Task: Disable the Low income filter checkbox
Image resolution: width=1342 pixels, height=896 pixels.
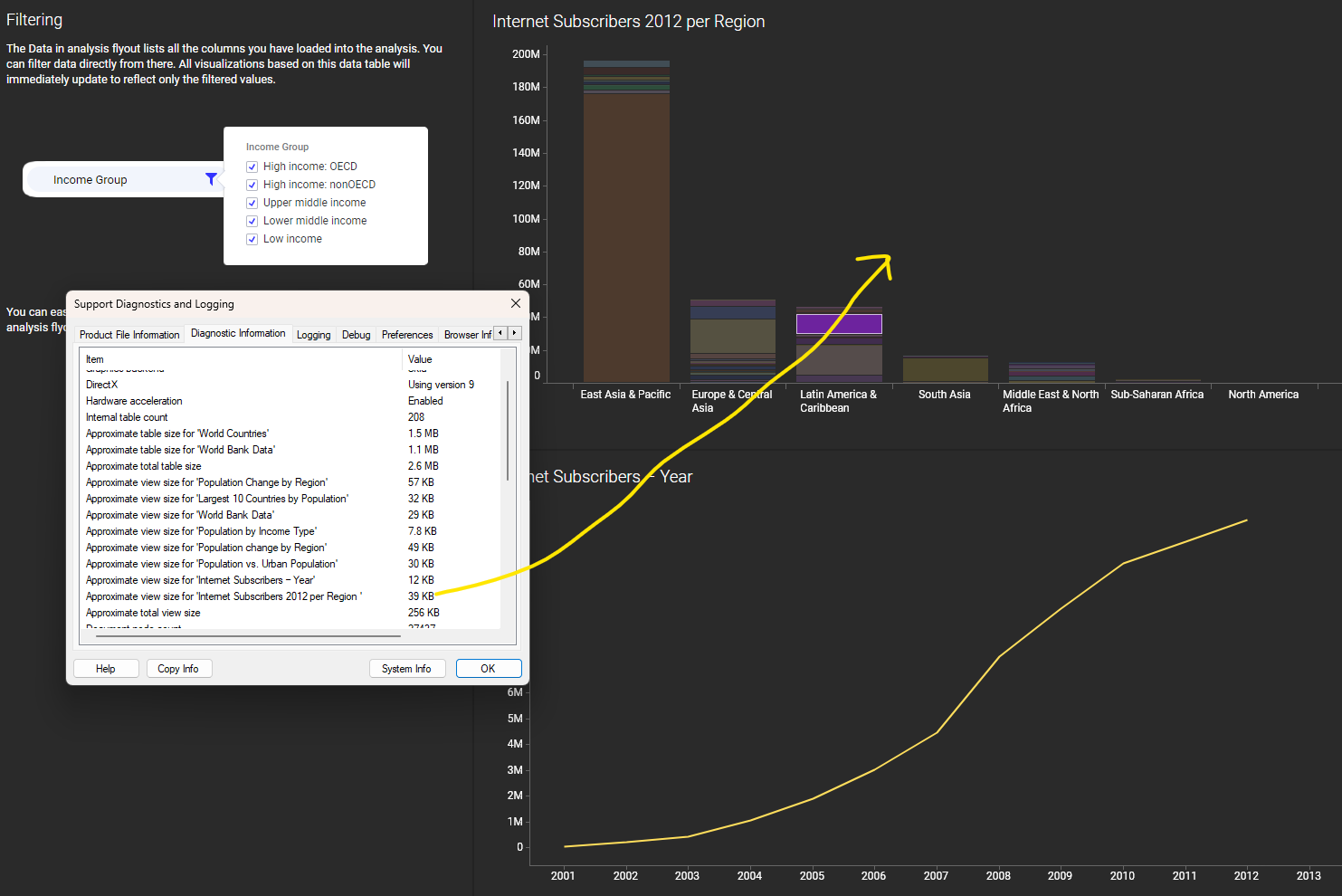Action: tap(252, 239)
